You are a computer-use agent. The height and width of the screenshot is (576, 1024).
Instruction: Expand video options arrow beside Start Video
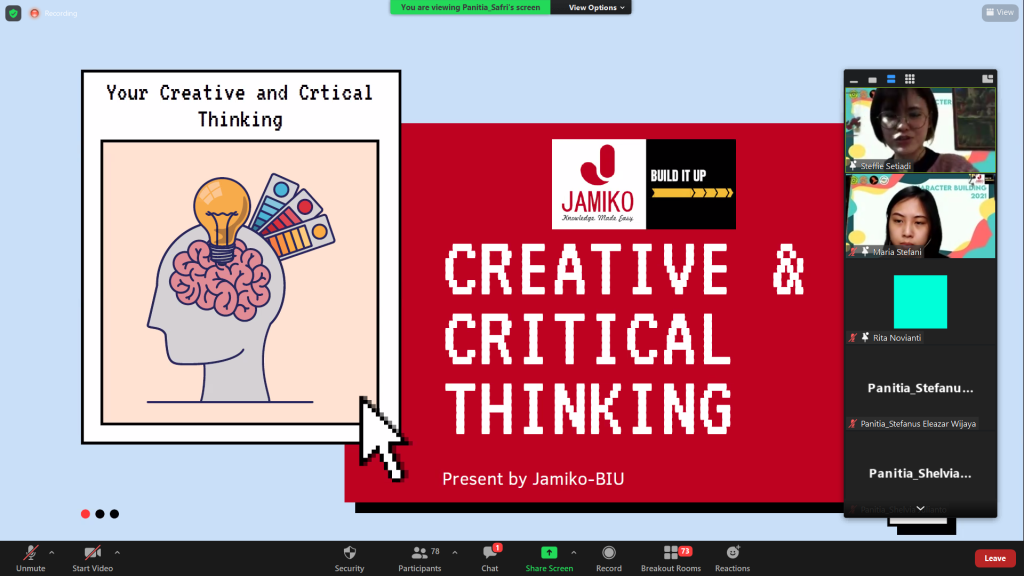tap(117, 552)
